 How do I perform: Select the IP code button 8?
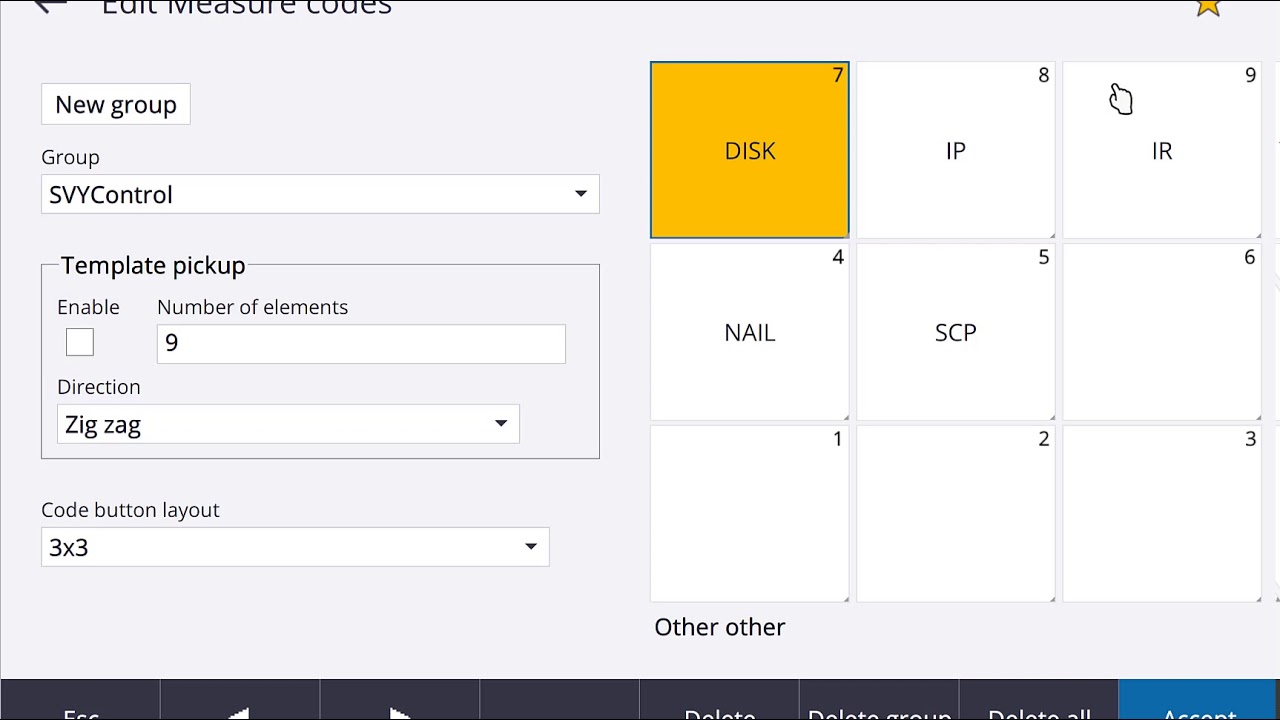point(956,150)
